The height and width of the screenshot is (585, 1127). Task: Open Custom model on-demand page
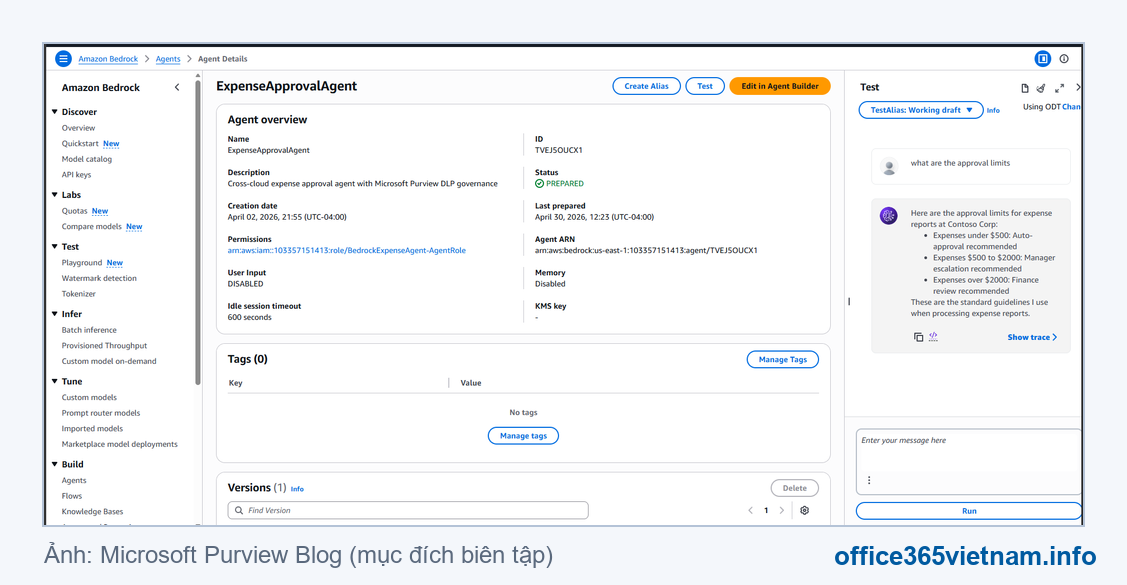tap(109, 361)
